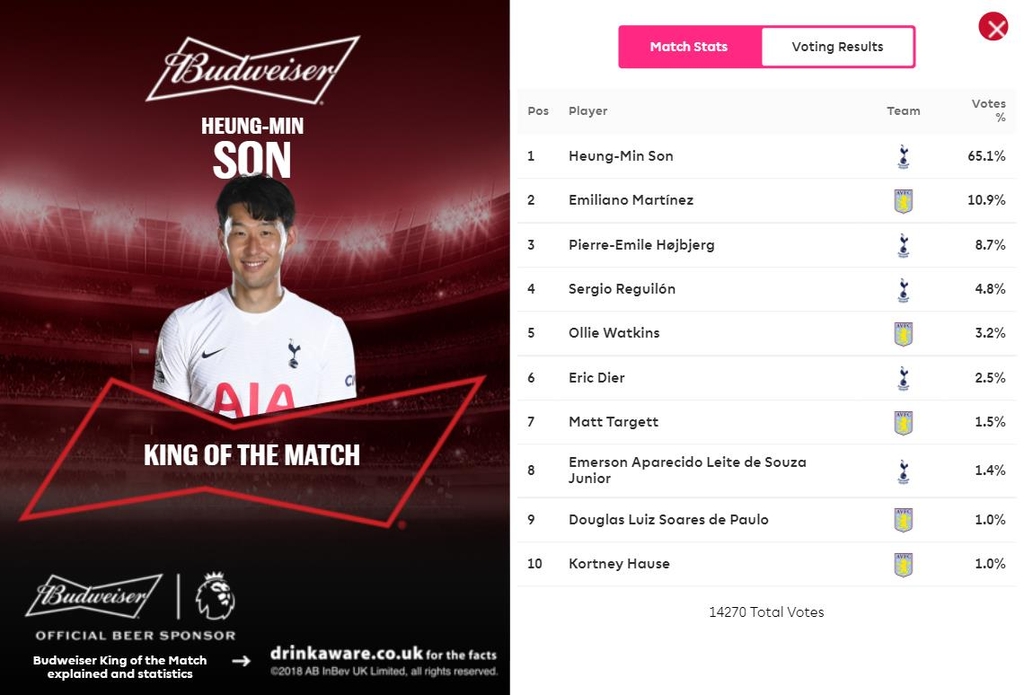
Task: Click Aston Villa crest beside Matt Targett
Action: pos(903,422)
